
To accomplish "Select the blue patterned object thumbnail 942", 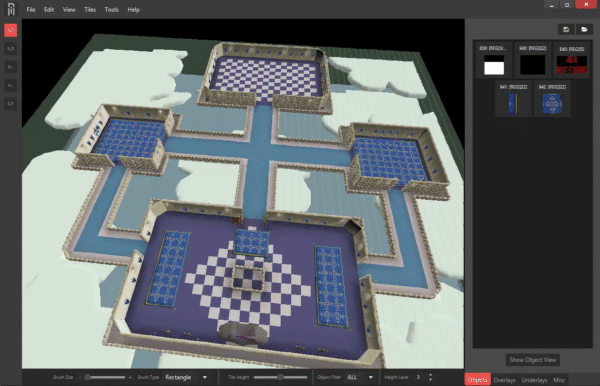I will pos(552,99).
